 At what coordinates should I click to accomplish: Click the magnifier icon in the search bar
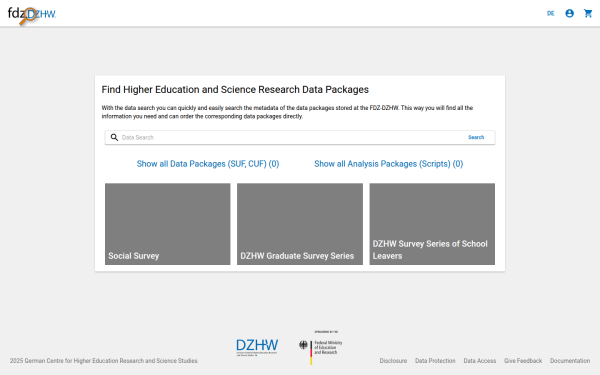pyautogui.click(x=114, y=137)
